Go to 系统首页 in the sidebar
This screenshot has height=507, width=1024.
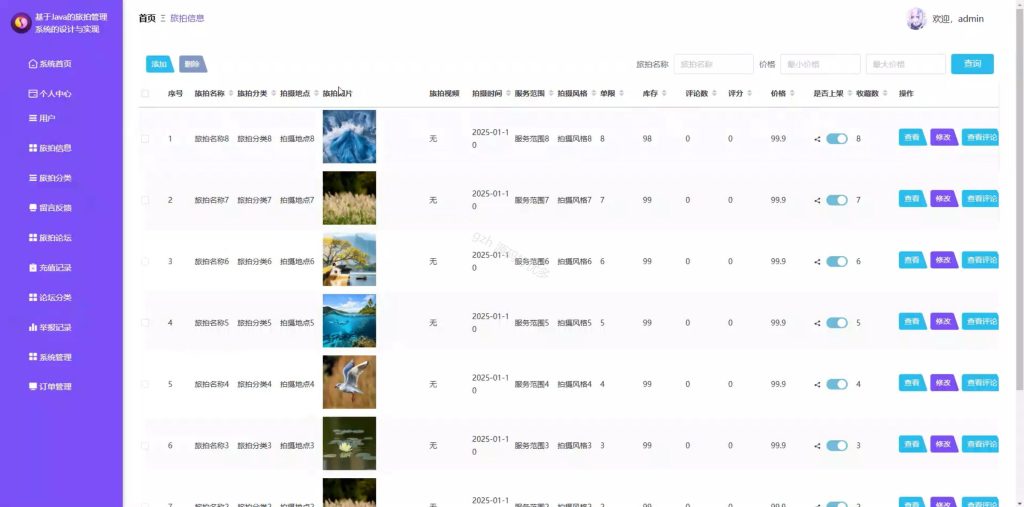coord(50,63)
